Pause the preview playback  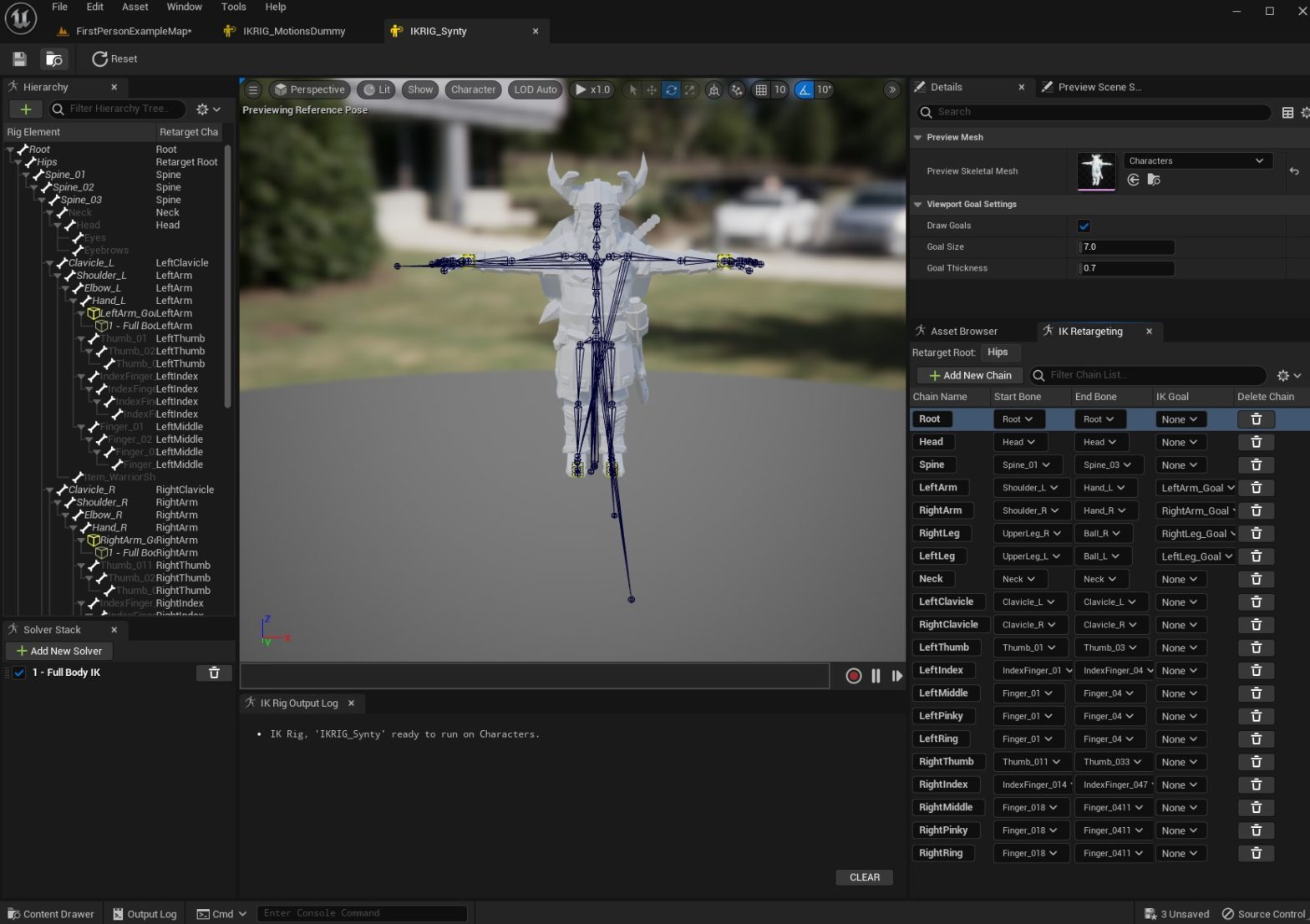[x=876, y=676]
